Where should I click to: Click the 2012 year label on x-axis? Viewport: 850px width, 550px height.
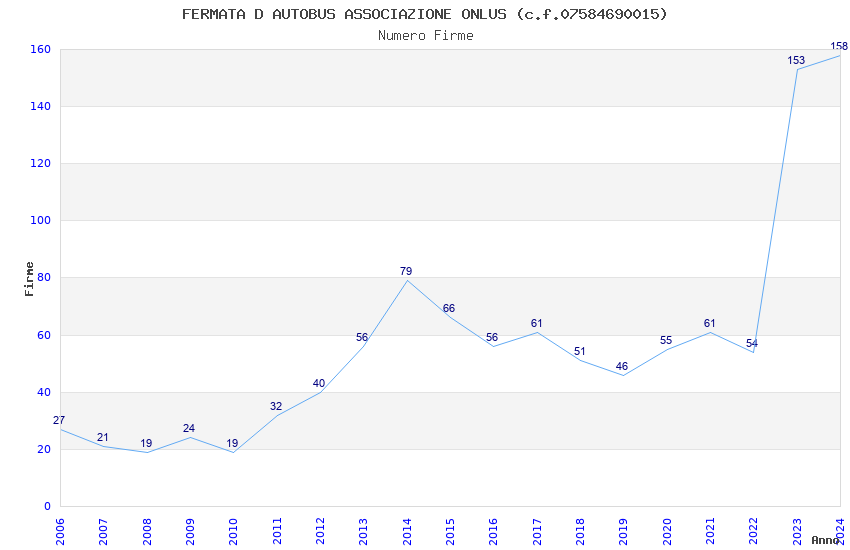pyautogui.click(x=320, y=531)
